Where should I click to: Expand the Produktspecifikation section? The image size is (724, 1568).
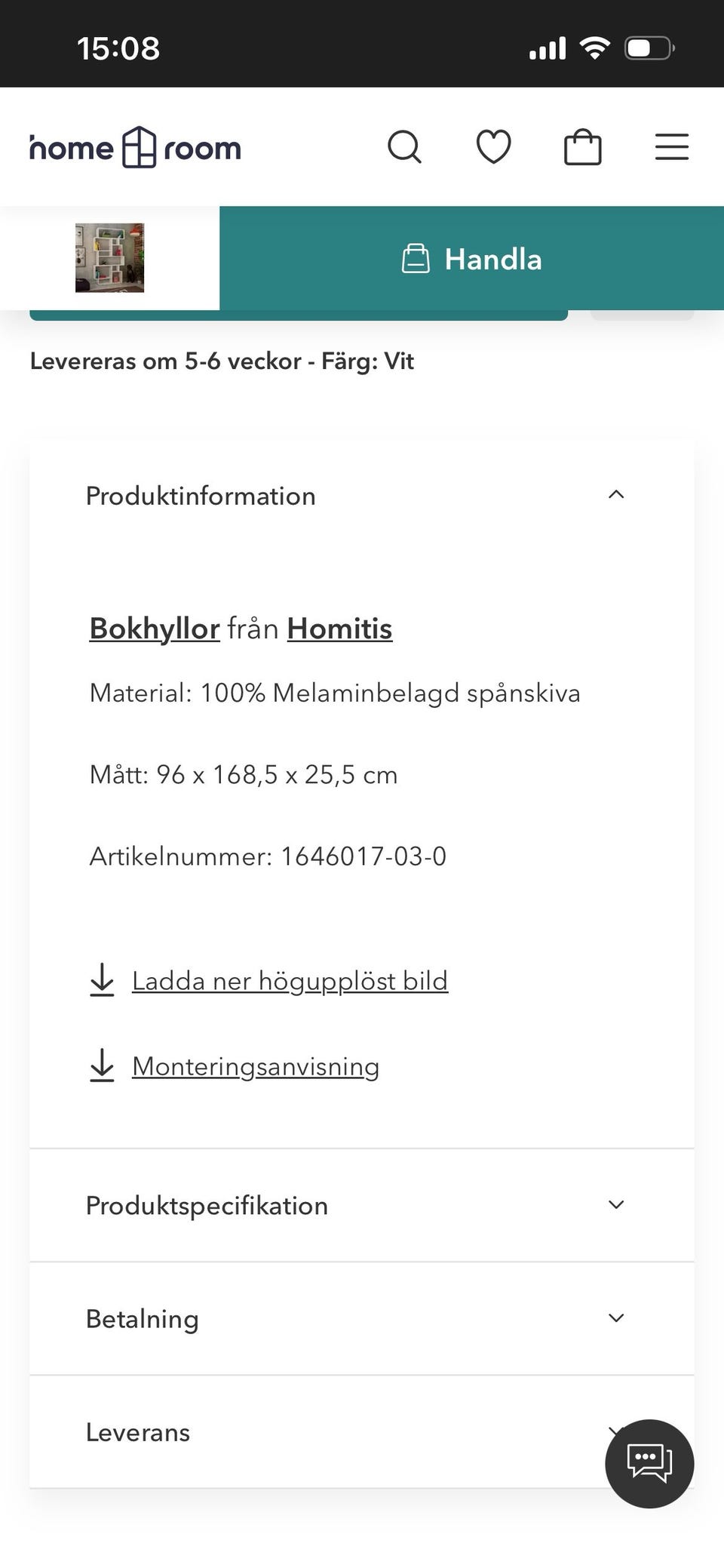click(616, 1205)
